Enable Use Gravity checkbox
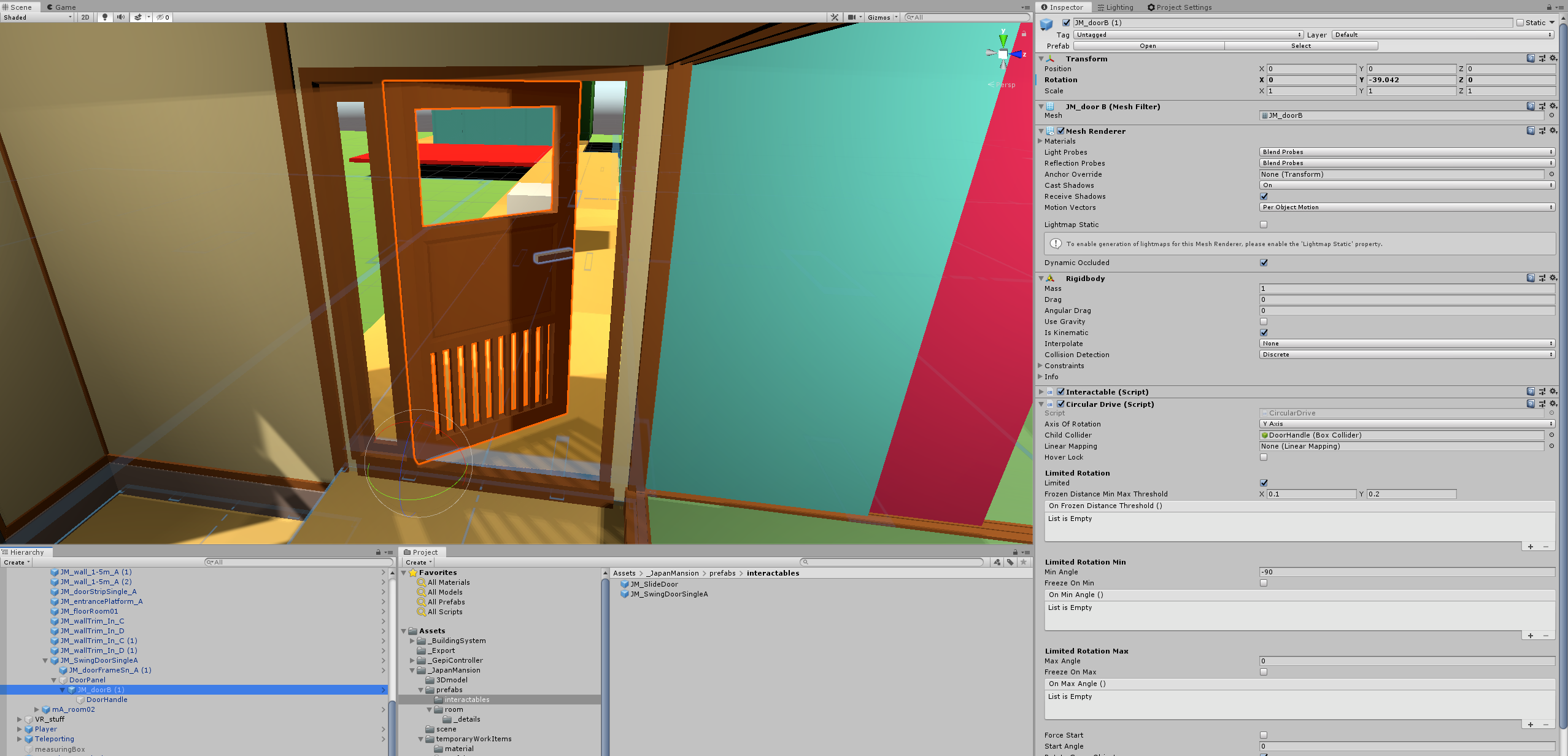The image size is (1568, 756). click(1264, 322)
